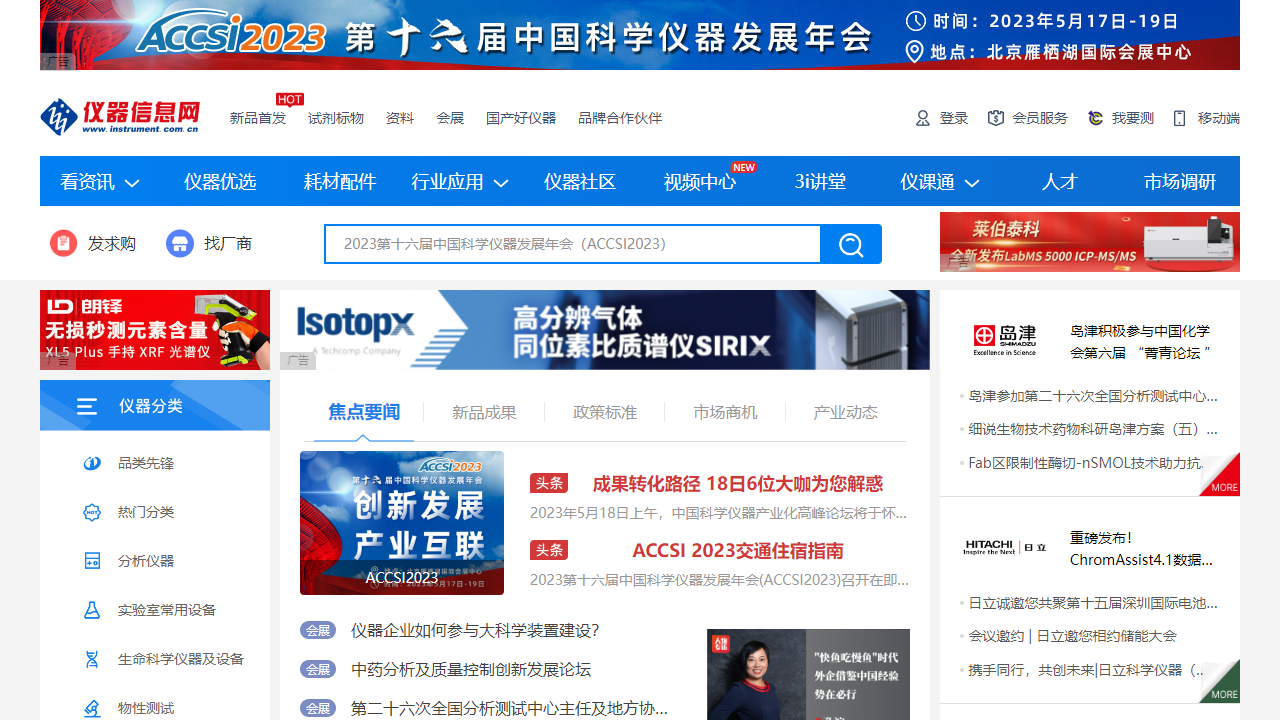Click the 实验室常用设备 flask icon

[x=92, y=610]
